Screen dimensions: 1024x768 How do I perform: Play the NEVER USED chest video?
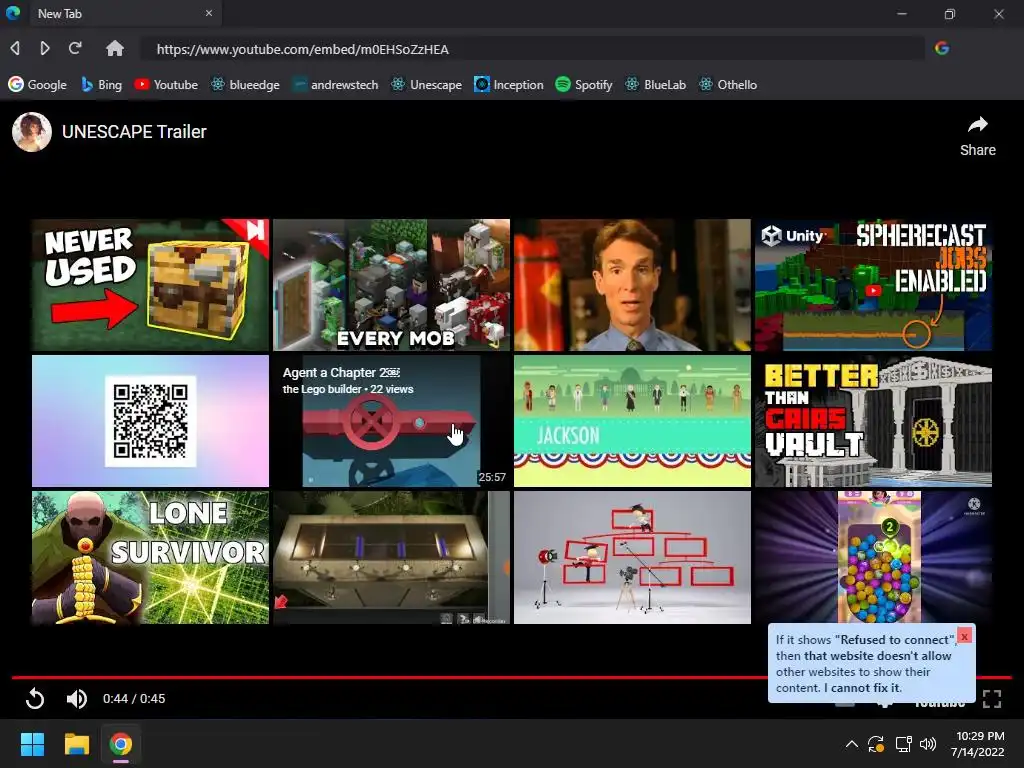point(150,285)
